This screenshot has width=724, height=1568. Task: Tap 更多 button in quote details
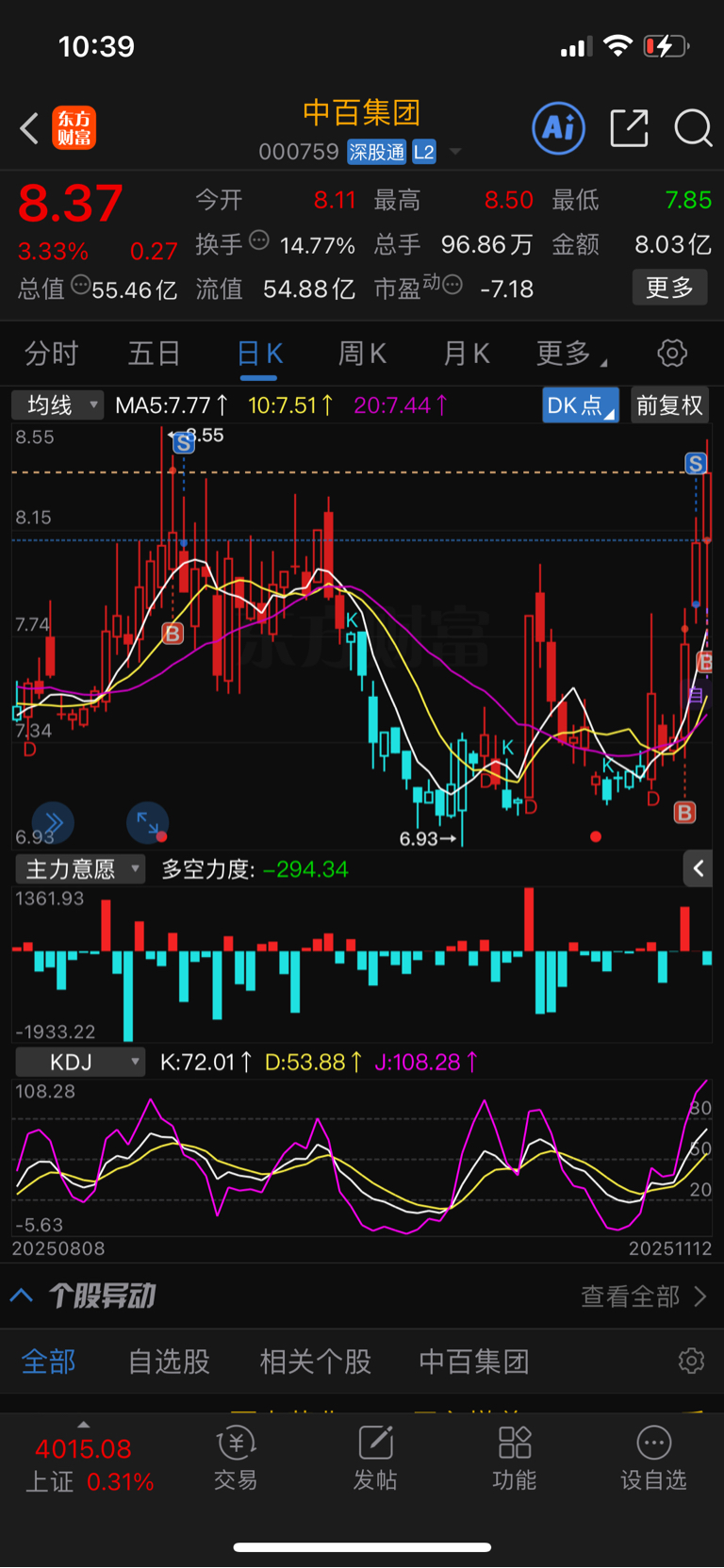coord(669,288)
